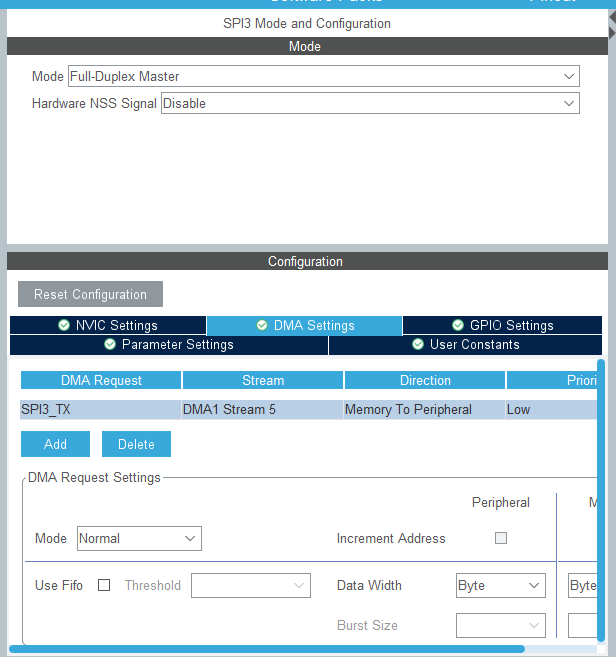Click the Priority column header
Viewport: 616px width, 657px height.
pyautogui.click(x=552, y=380)
